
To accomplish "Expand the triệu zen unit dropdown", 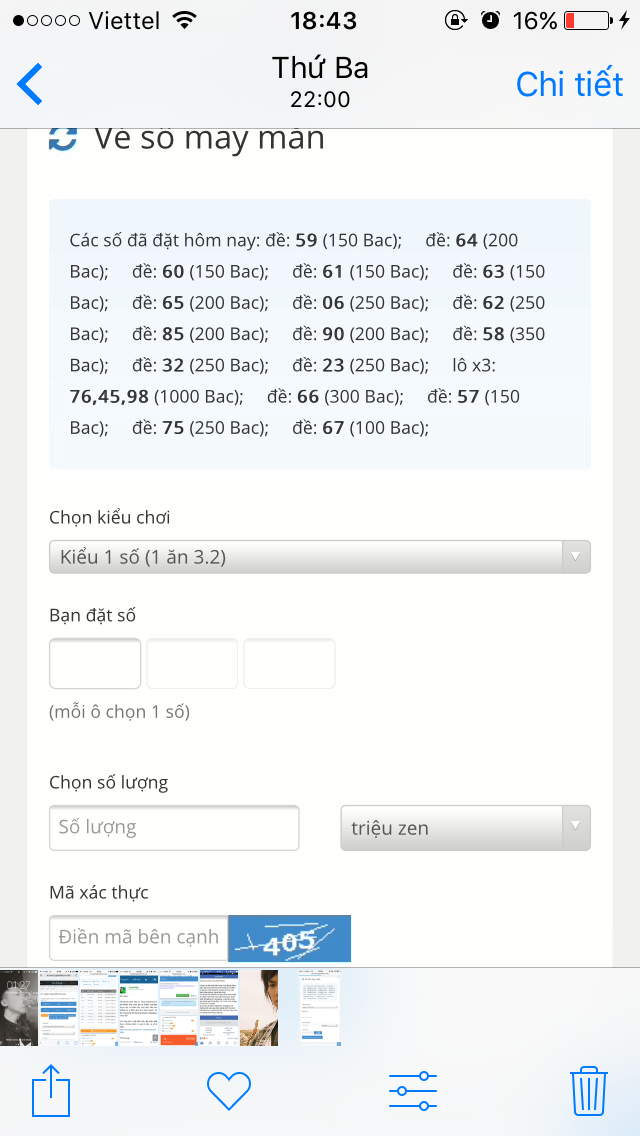I will [465, 827].
